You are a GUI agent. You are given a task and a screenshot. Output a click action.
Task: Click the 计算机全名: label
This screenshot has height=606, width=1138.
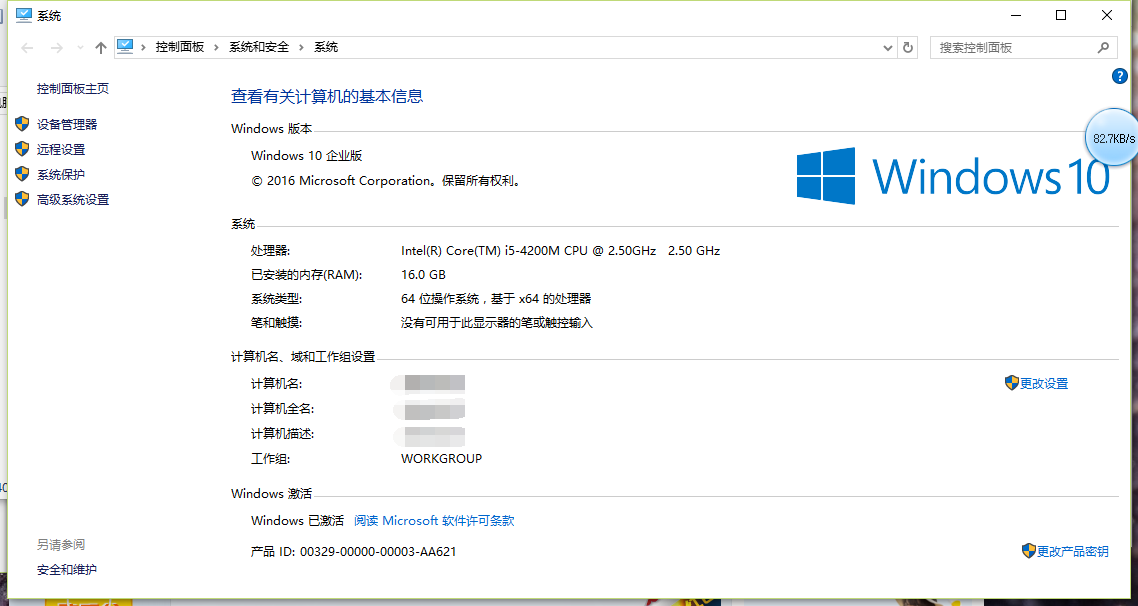coord(282,409)
